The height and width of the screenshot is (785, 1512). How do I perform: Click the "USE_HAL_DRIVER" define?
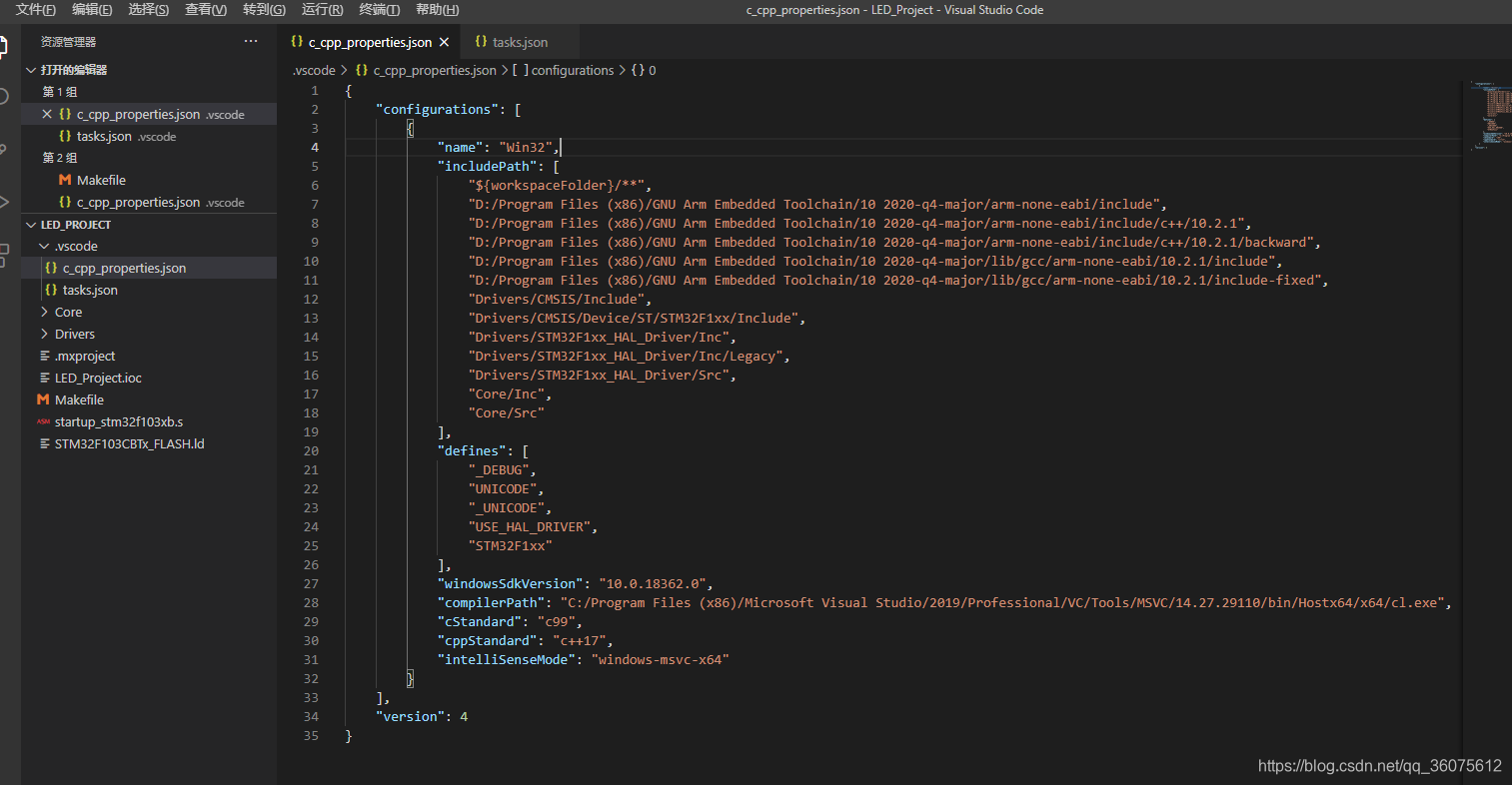pos(530,526)
